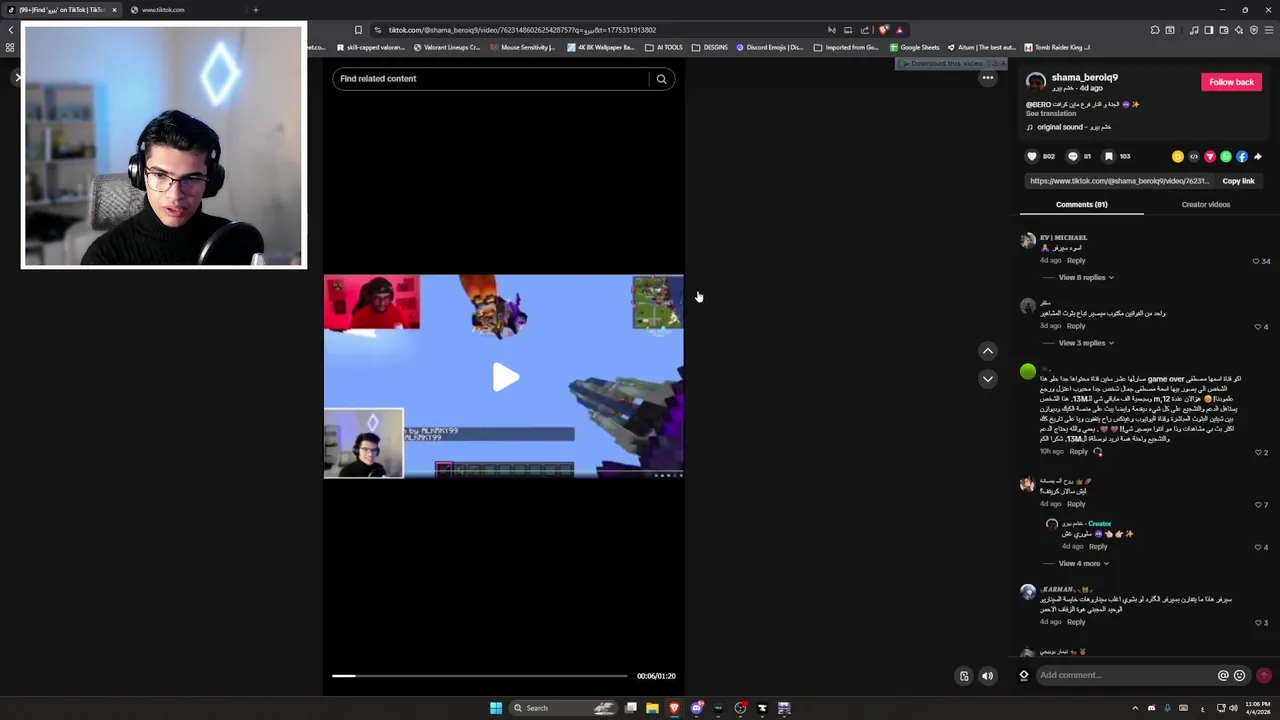Switch to the Creator videos tab
1280x720 pixels.
[1206, 204]
